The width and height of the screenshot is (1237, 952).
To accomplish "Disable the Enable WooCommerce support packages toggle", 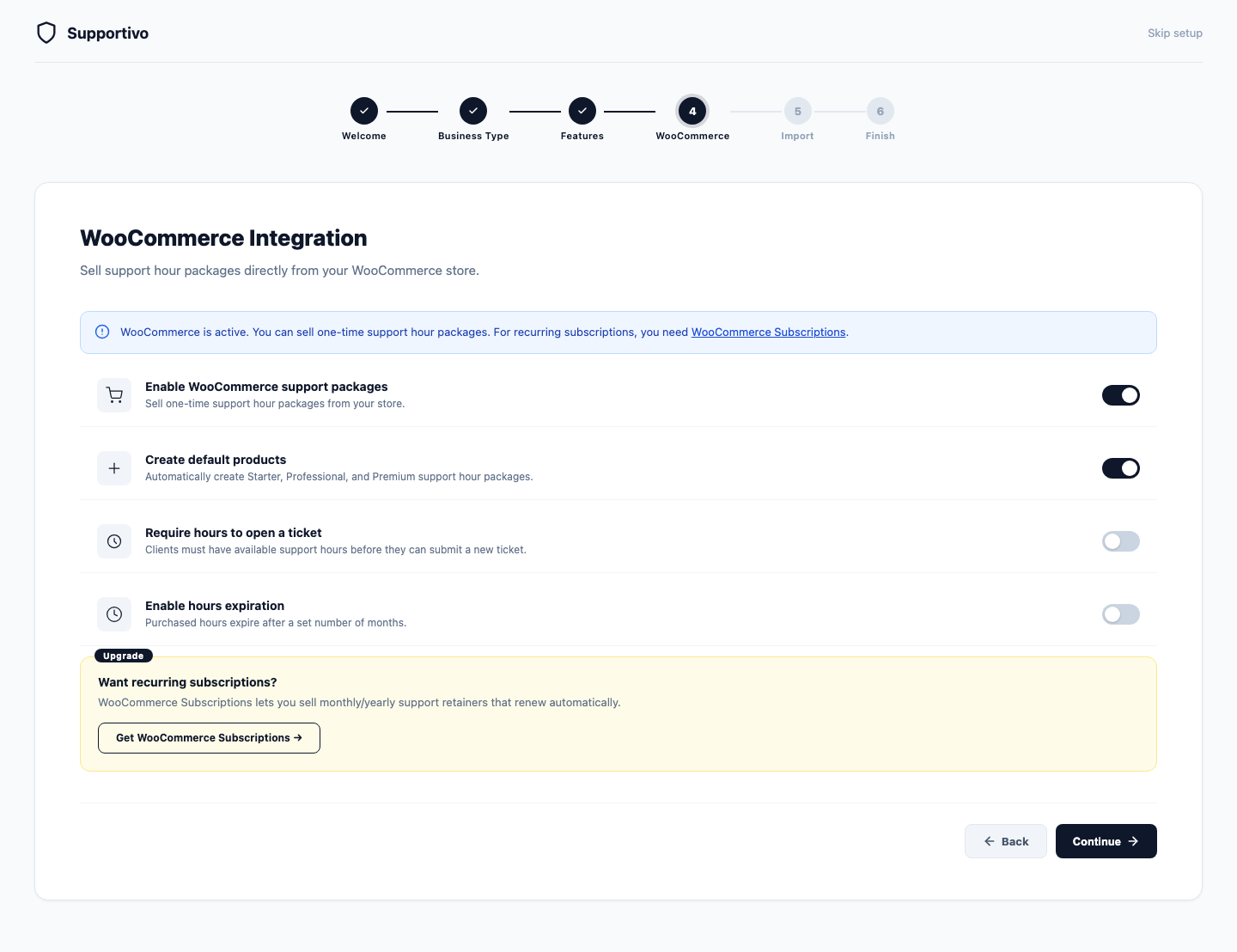I will 1121,395.
